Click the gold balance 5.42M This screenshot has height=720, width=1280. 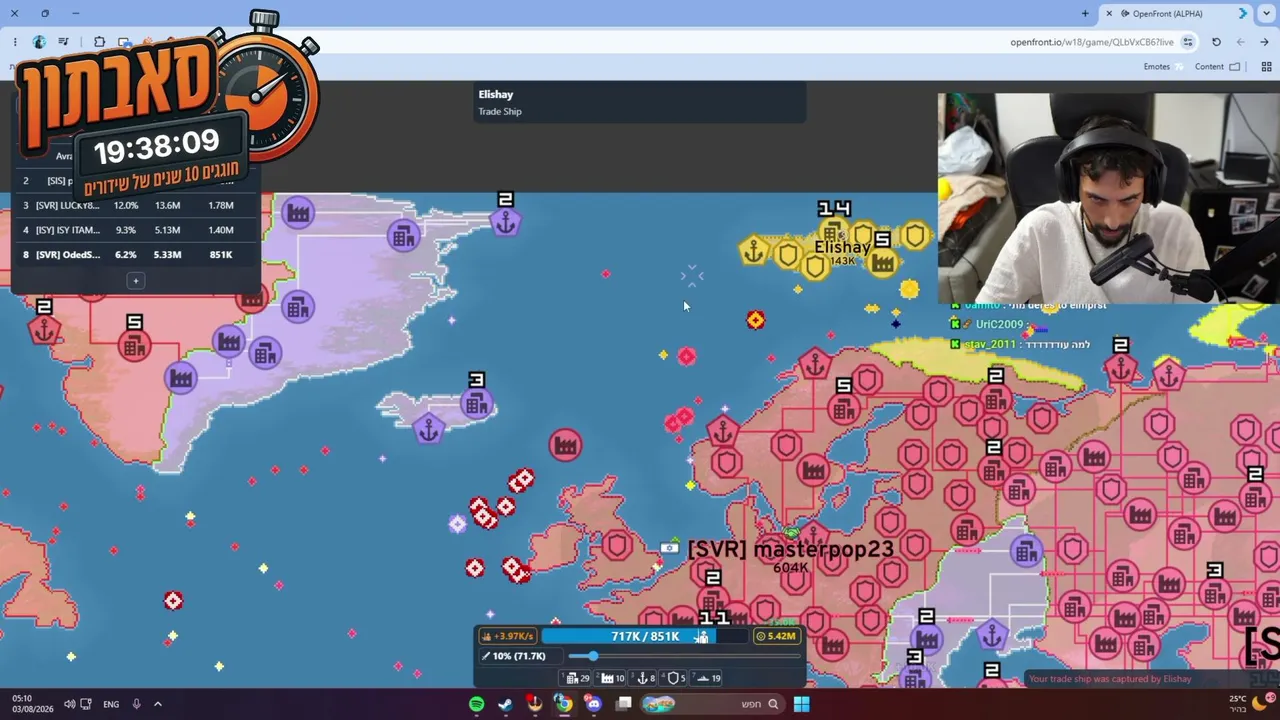(776, 636)
